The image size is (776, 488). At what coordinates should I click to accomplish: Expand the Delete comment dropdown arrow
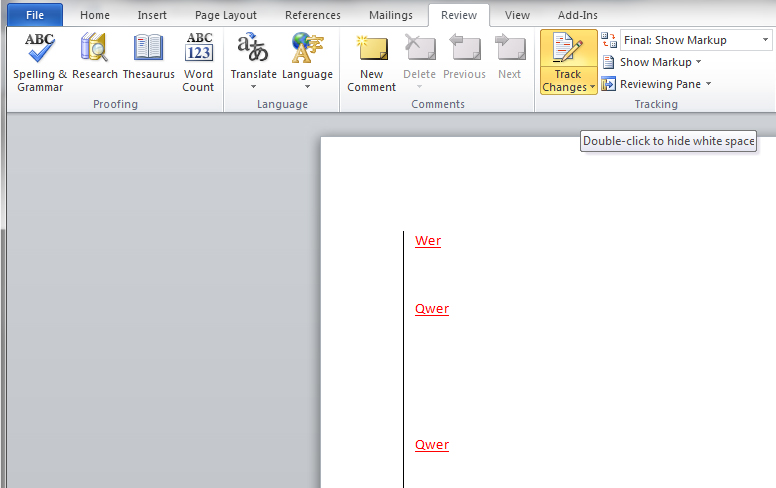pyautogui.click(x=419, y=87)
